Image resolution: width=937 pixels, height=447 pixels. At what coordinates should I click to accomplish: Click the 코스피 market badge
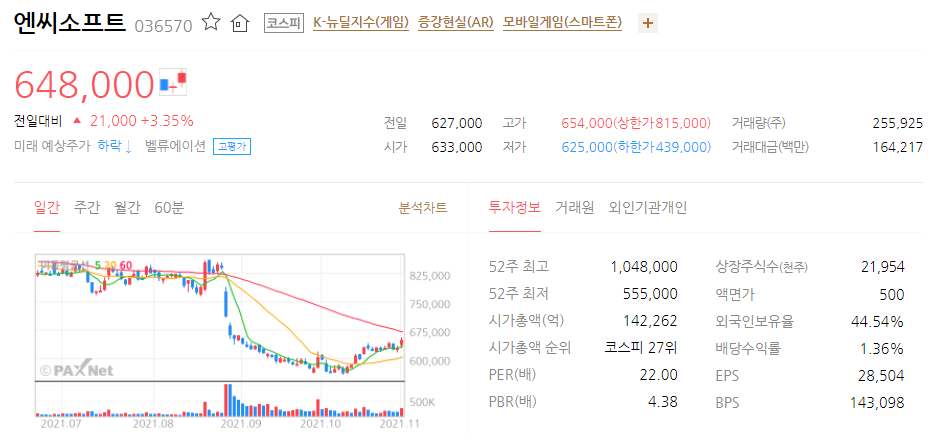pyautogui.click(x=284, y=23)
